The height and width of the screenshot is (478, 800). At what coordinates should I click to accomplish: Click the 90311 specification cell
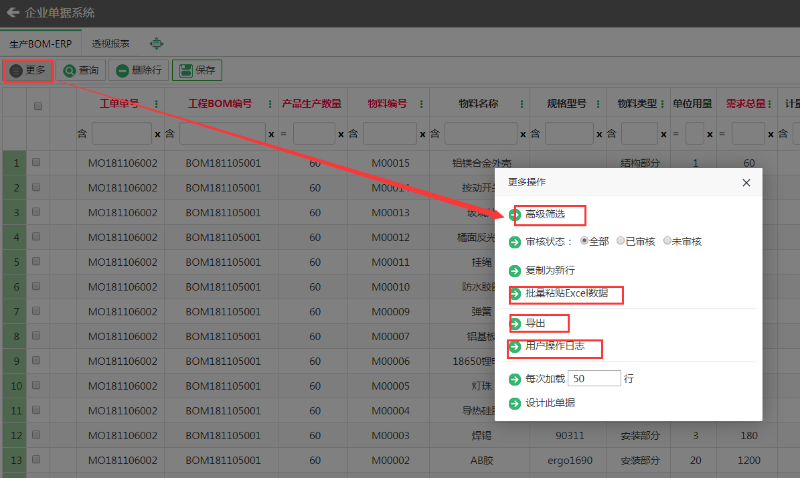pyautogui.click(x=570, y=435)
